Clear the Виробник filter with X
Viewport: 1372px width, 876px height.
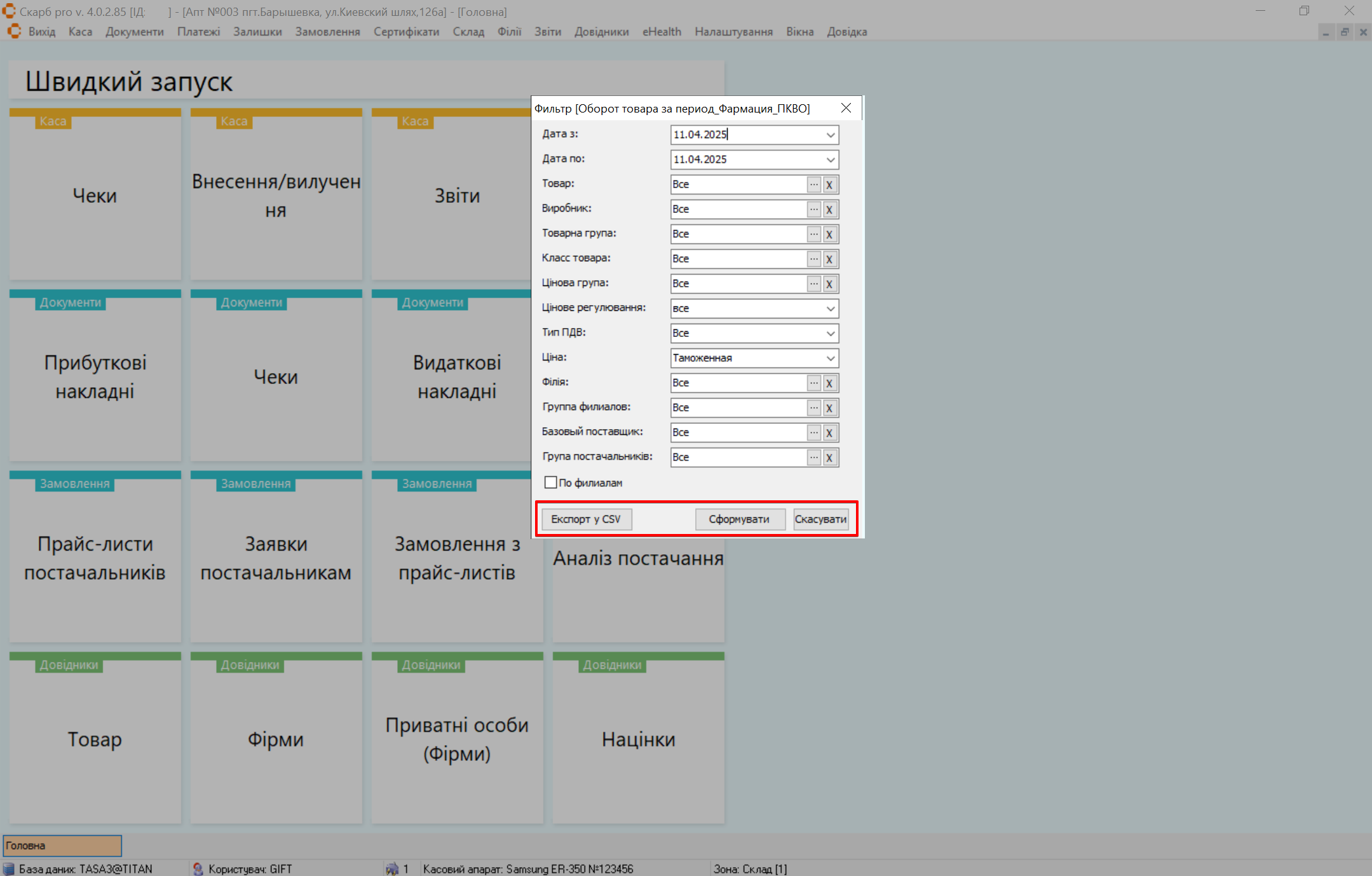[829, 209]
